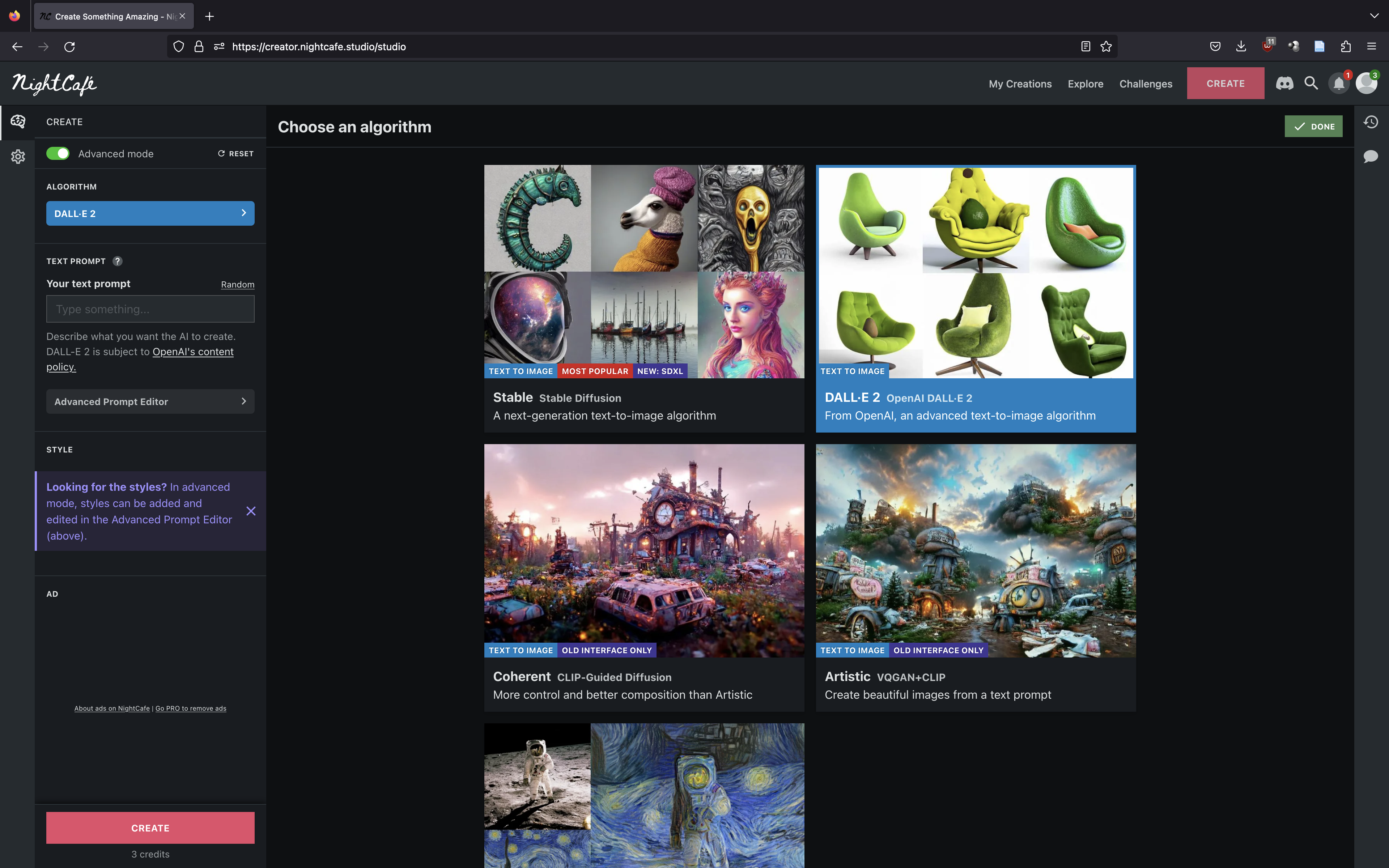Click the MOST POPULAR badge on Stable
Viewport: 1389px width, 868px height.
coord(595,371)
